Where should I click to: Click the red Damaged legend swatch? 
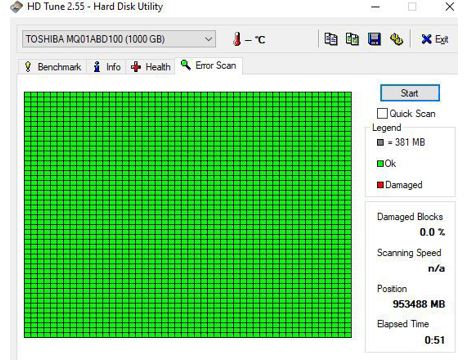pos(380,185)
